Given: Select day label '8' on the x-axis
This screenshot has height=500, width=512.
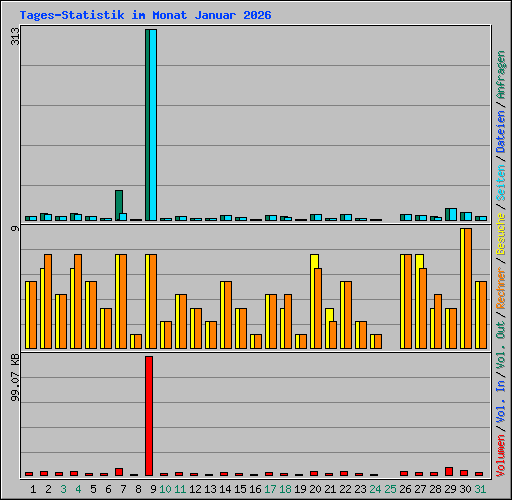Looking at the screenshot, I should tap(138, 489).
